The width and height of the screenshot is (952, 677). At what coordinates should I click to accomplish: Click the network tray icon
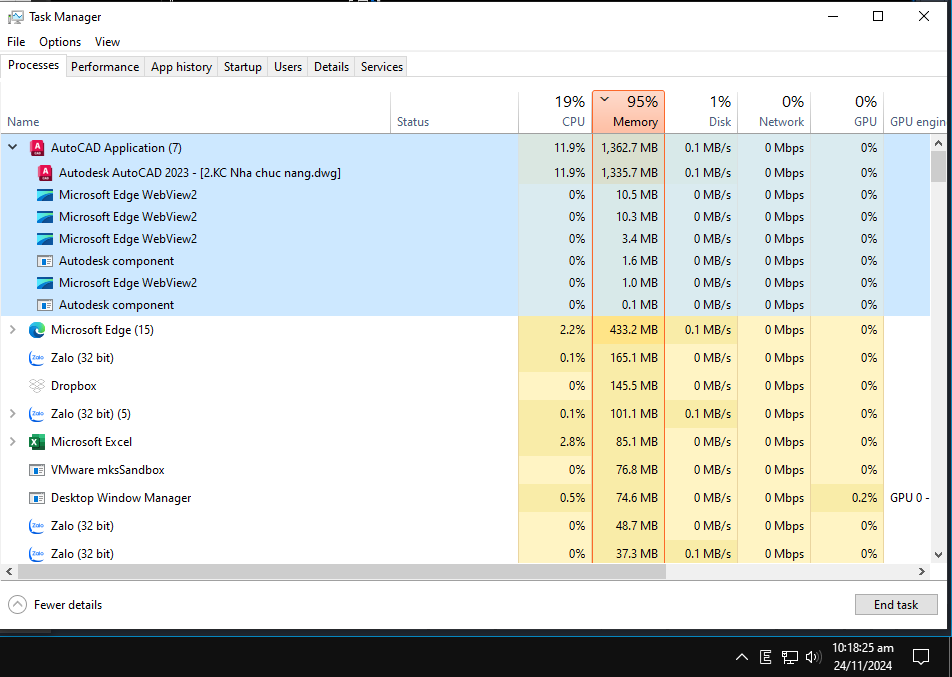[789, 657]
